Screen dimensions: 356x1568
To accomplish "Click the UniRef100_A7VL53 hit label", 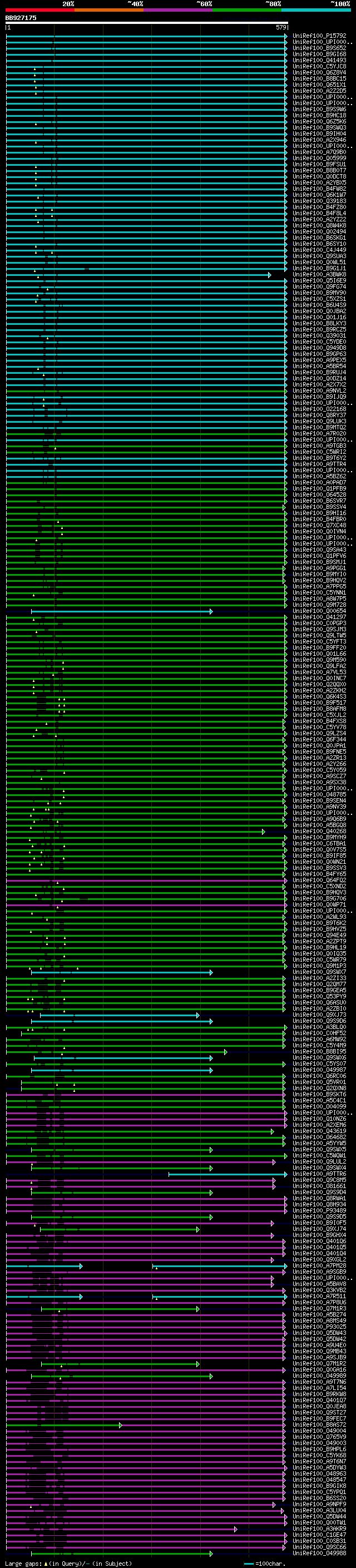I will (319, 672).
